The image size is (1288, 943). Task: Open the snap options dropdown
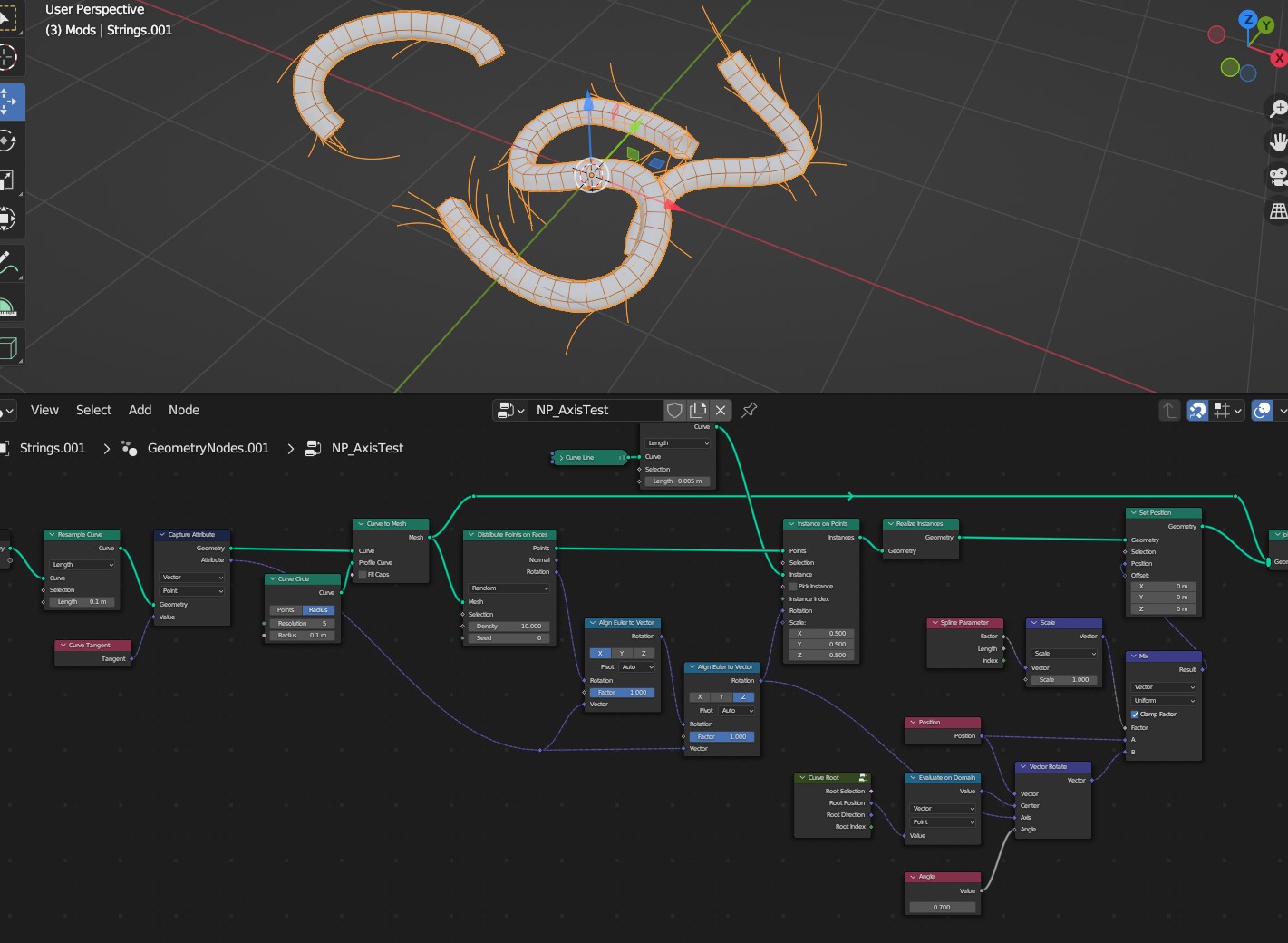pos(1227,411)
